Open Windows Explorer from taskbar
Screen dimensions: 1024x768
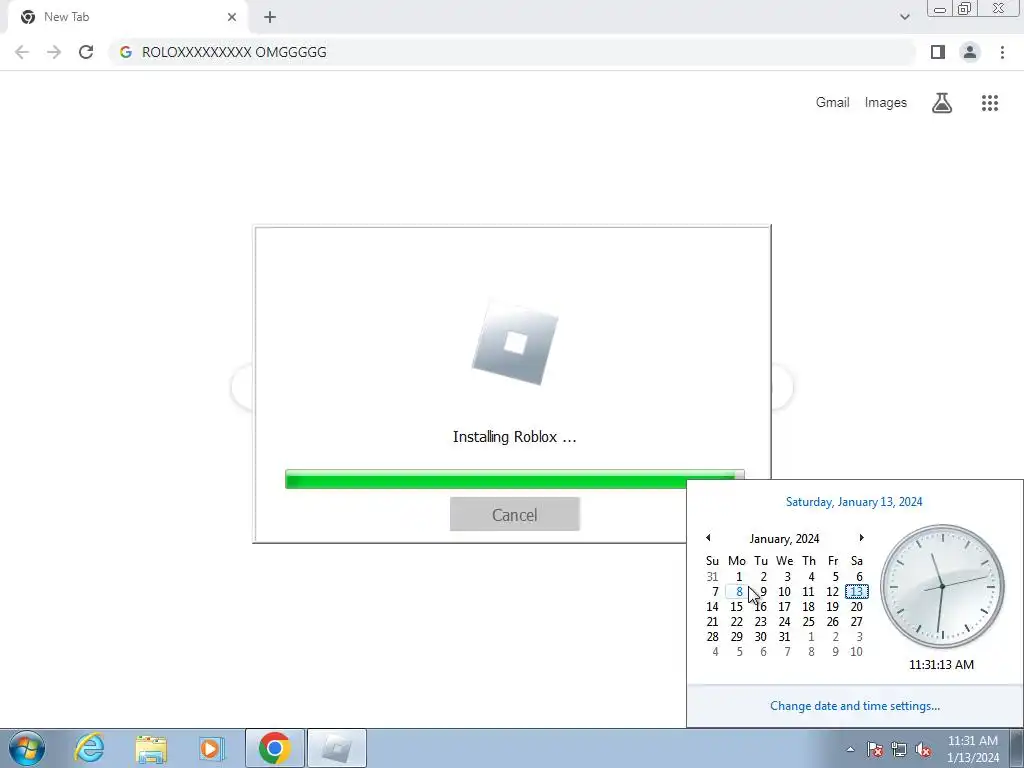point(151,748)
